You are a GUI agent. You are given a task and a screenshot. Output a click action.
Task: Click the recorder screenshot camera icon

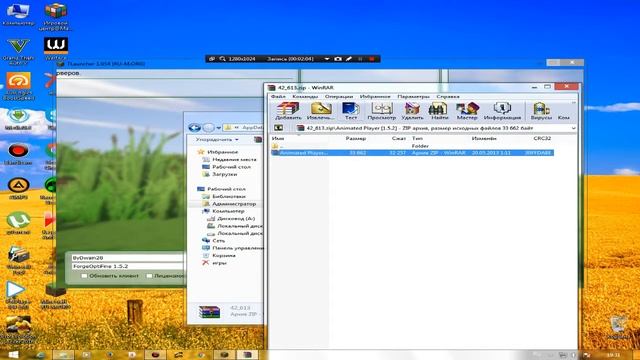338,59
